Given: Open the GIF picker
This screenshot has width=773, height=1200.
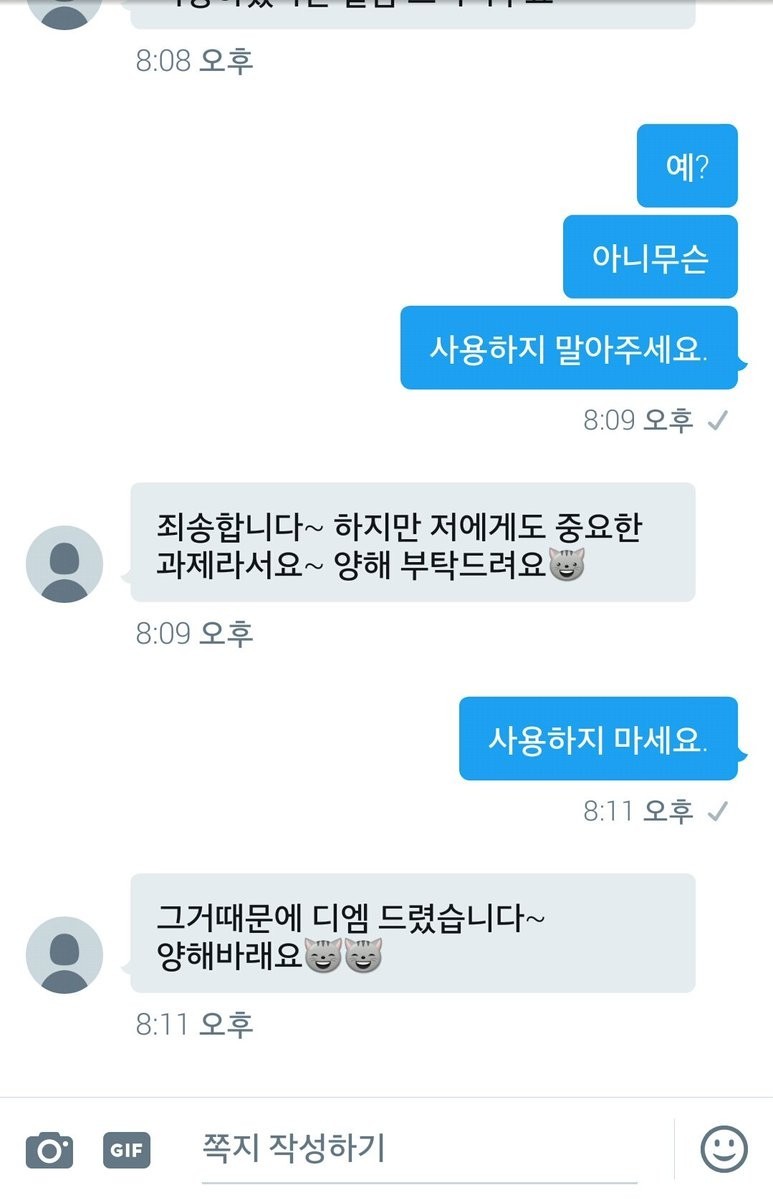Looking at the screenshot, I should coord(127,1150).
